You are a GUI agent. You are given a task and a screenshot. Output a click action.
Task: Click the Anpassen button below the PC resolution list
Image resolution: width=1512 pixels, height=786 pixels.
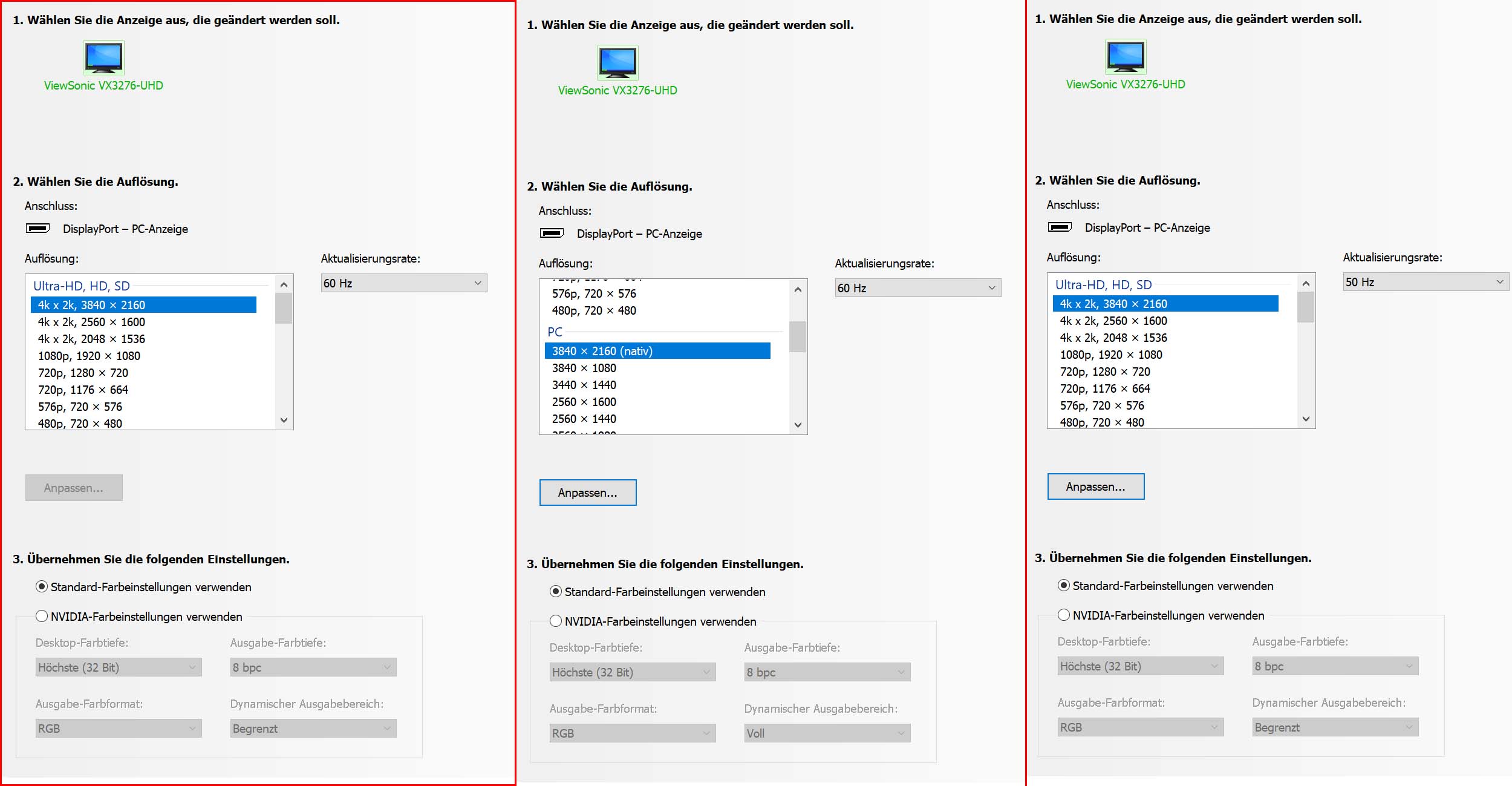pyautogui.click(x=587, y=493)
